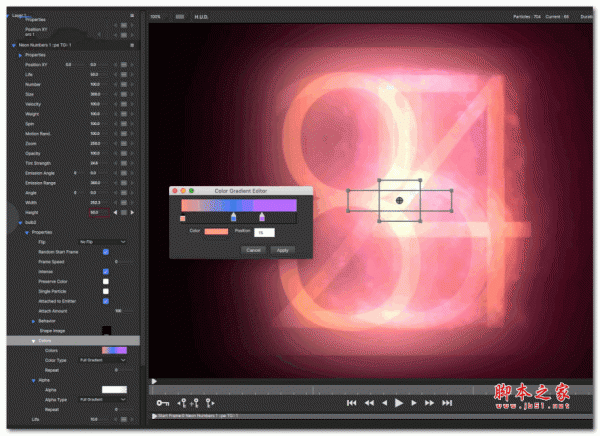600x436 pixels.
Task: Collapse the Colors section triangle
Action: [x=31, y=340]
